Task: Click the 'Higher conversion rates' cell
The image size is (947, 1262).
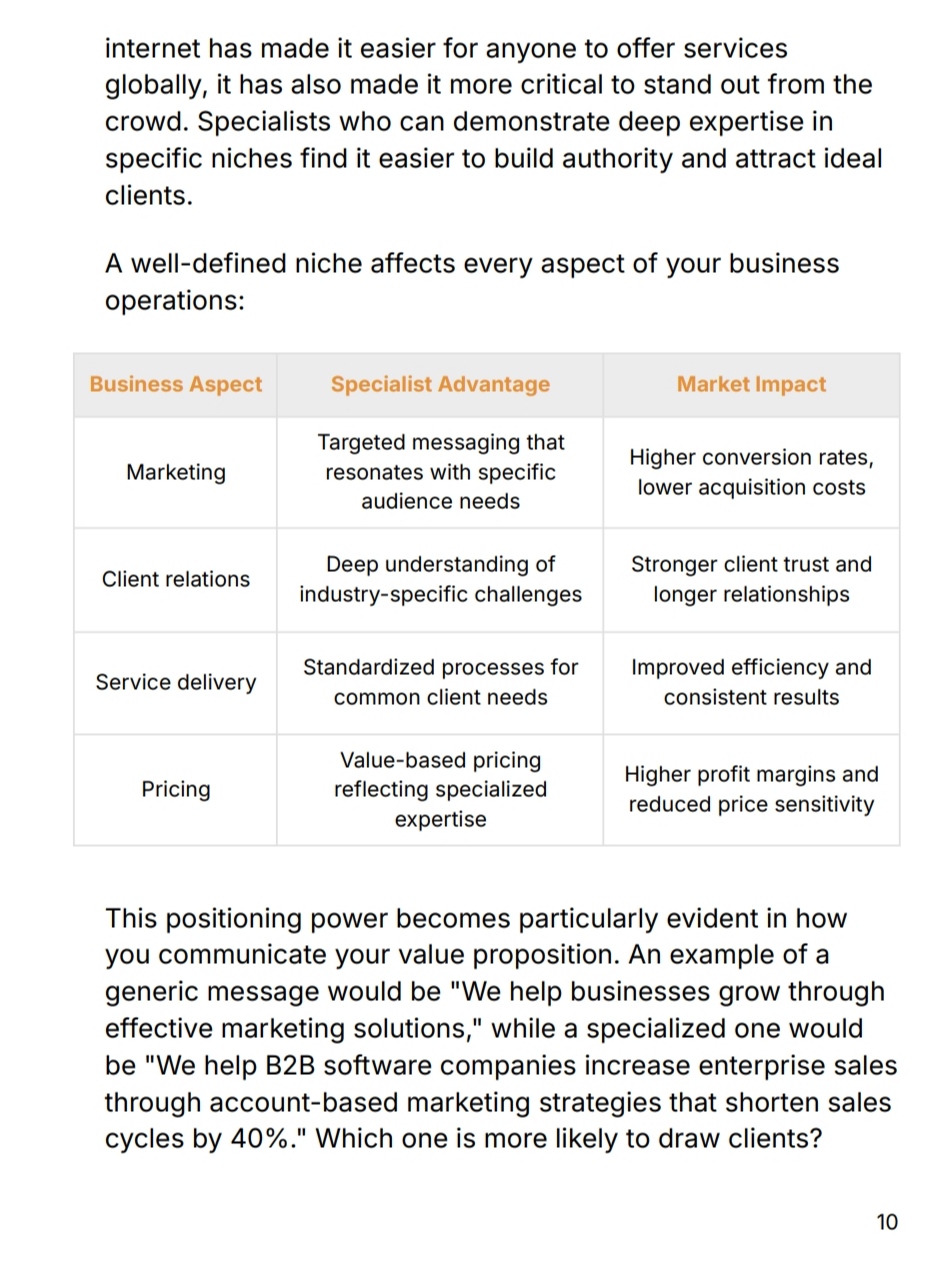Action: (751, 472)
